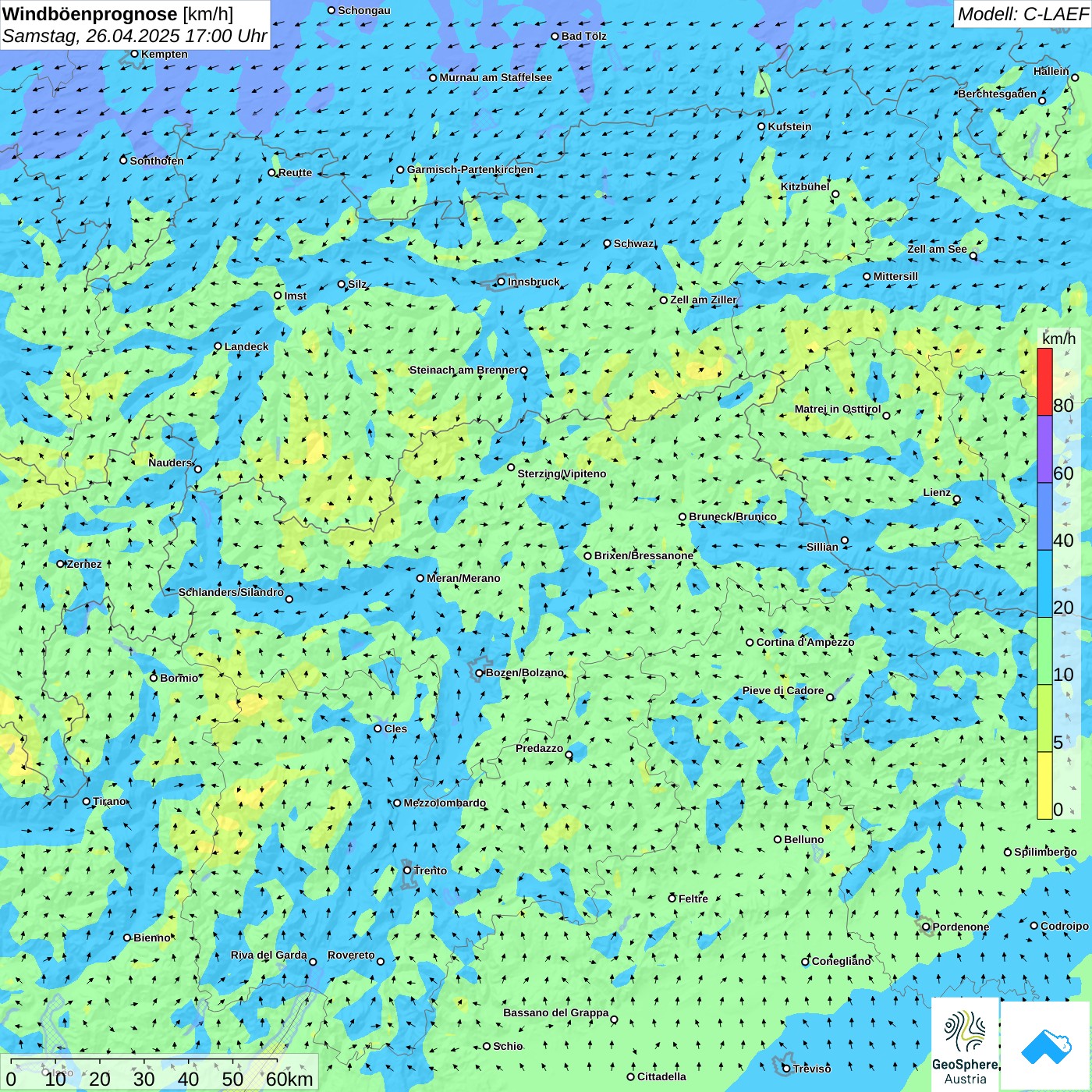Screen dimensions: 1092x1092
Task: Click the Schlanders/Silandro label
Action: (x=231, y=592)
